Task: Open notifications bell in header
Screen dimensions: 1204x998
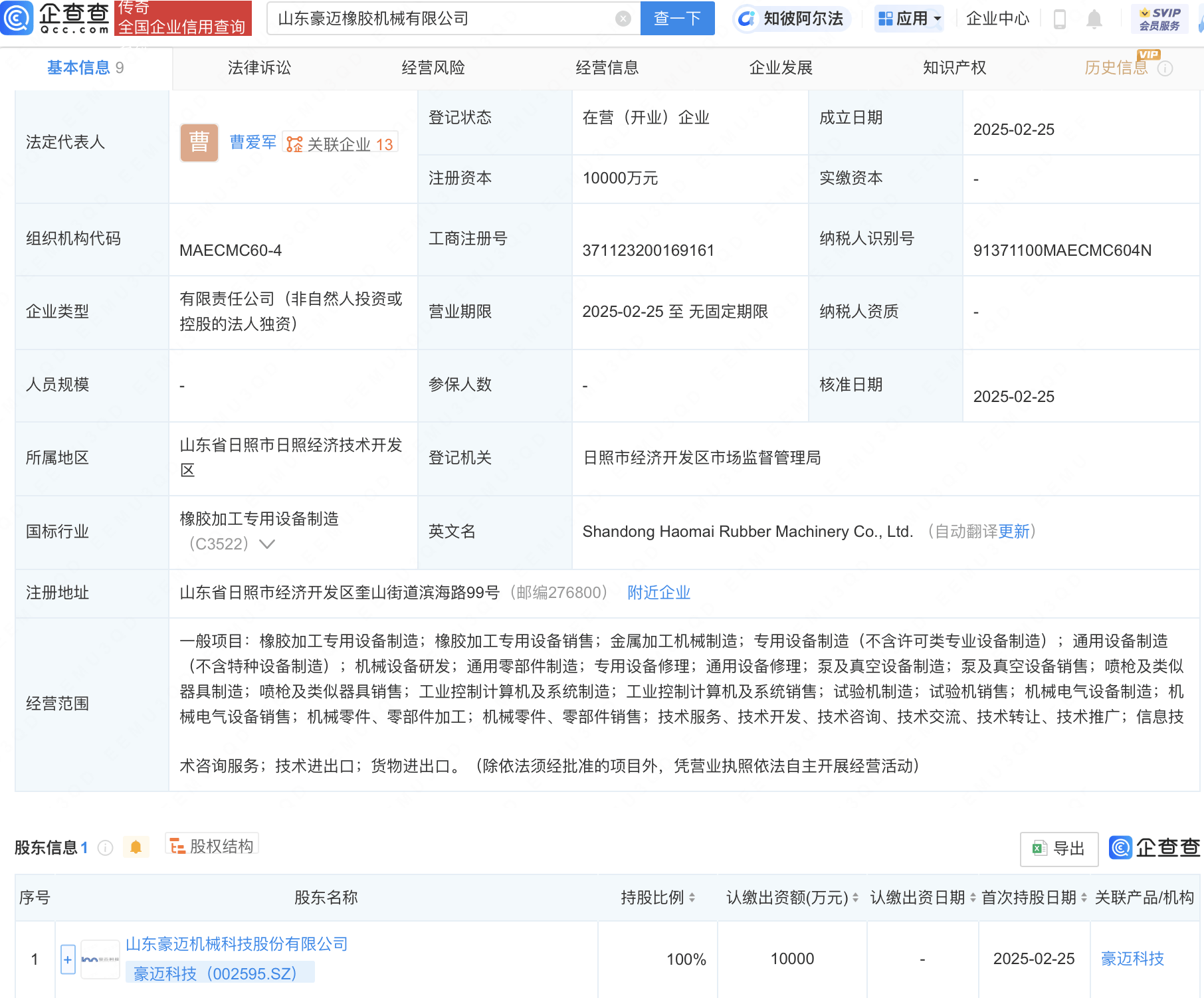Action: [x=1094, y=19]
